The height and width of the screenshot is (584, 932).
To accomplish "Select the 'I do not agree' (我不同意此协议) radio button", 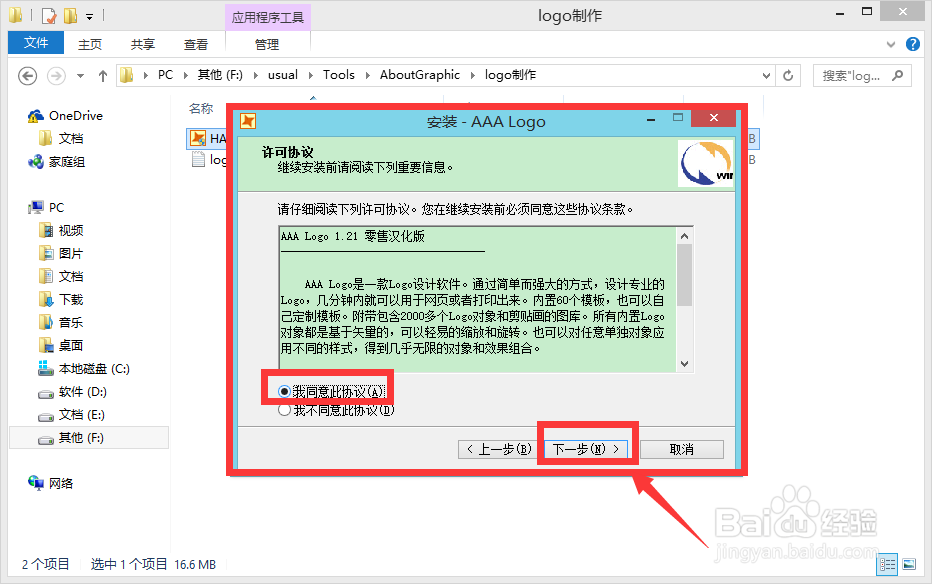I will tap(284, 410).
